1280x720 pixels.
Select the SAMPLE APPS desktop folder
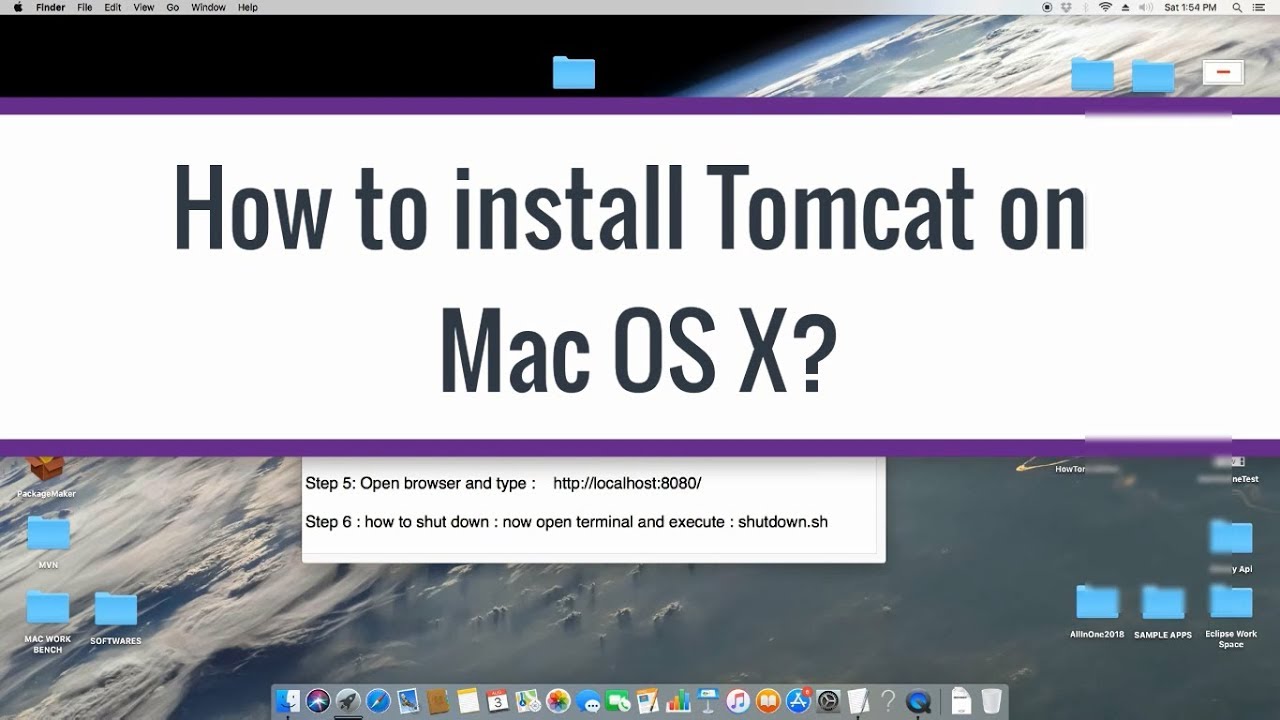(x=1163, y=611)
